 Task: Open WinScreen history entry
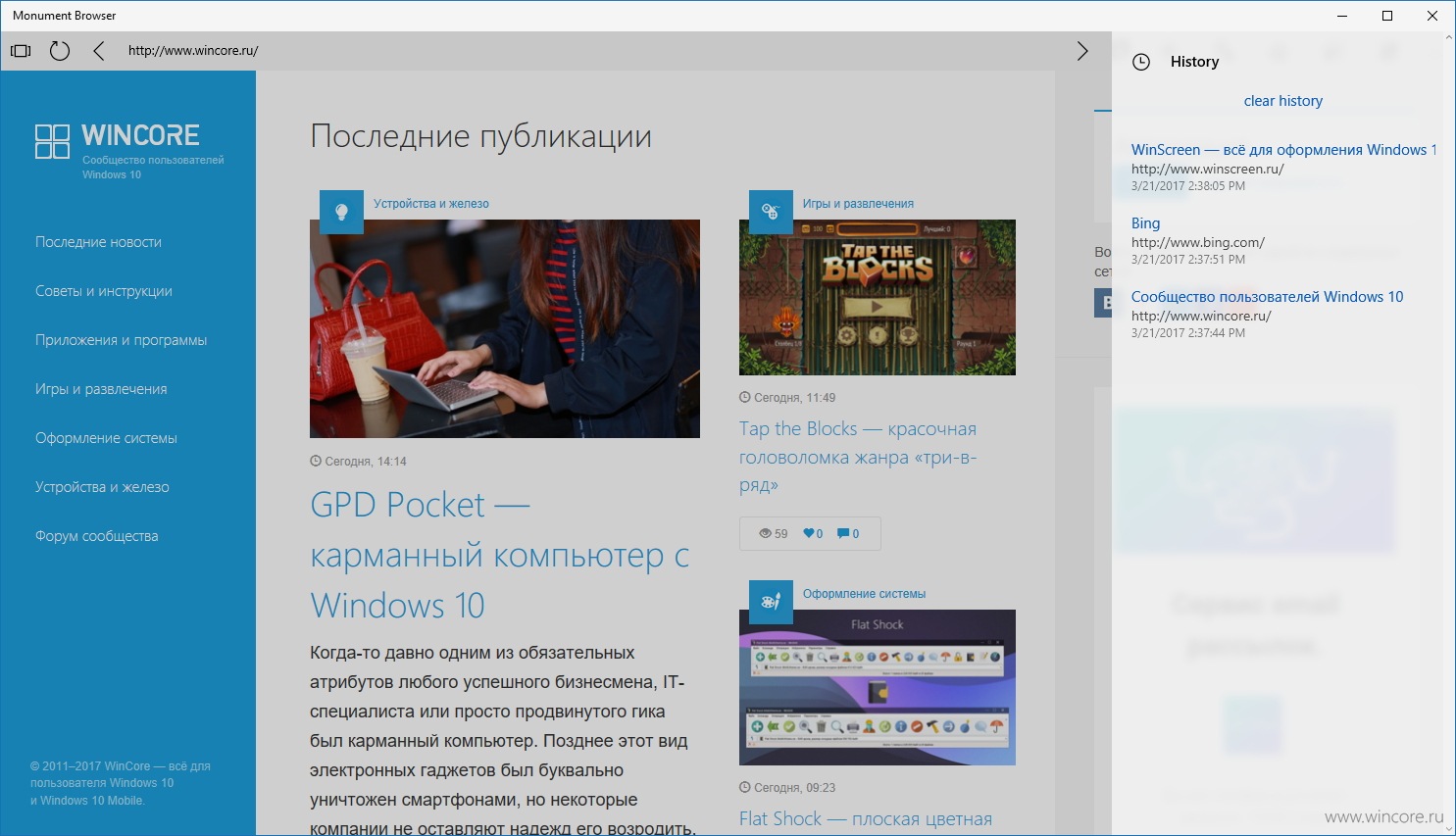pyautogui.click(x=1283, y=150)
